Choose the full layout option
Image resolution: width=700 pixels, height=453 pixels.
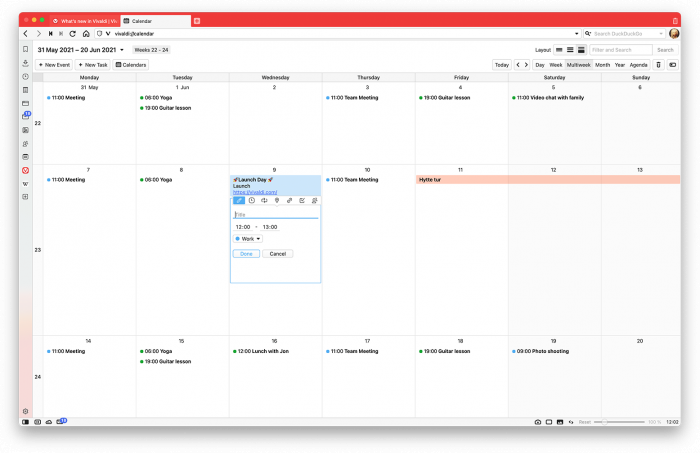(x=581, y=50)
